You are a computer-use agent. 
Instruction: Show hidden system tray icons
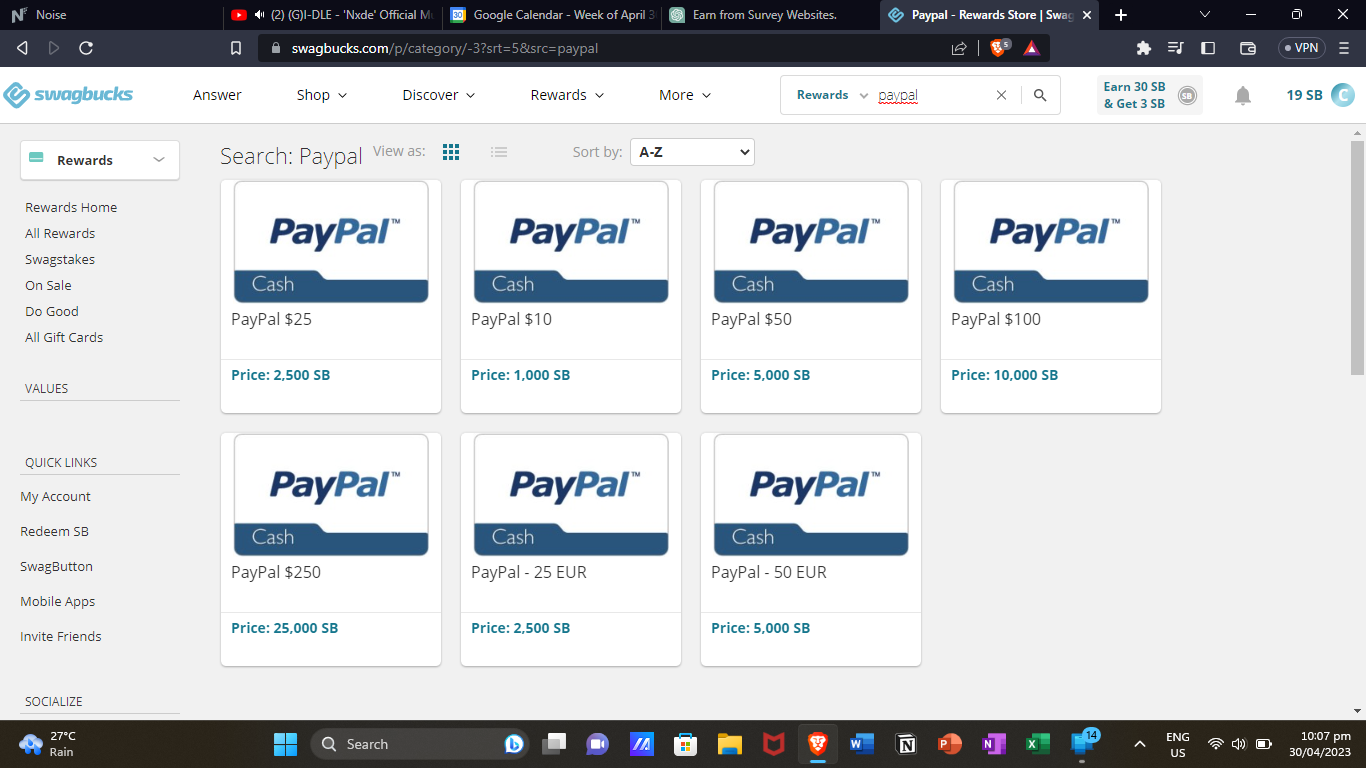coord(1139,744)
